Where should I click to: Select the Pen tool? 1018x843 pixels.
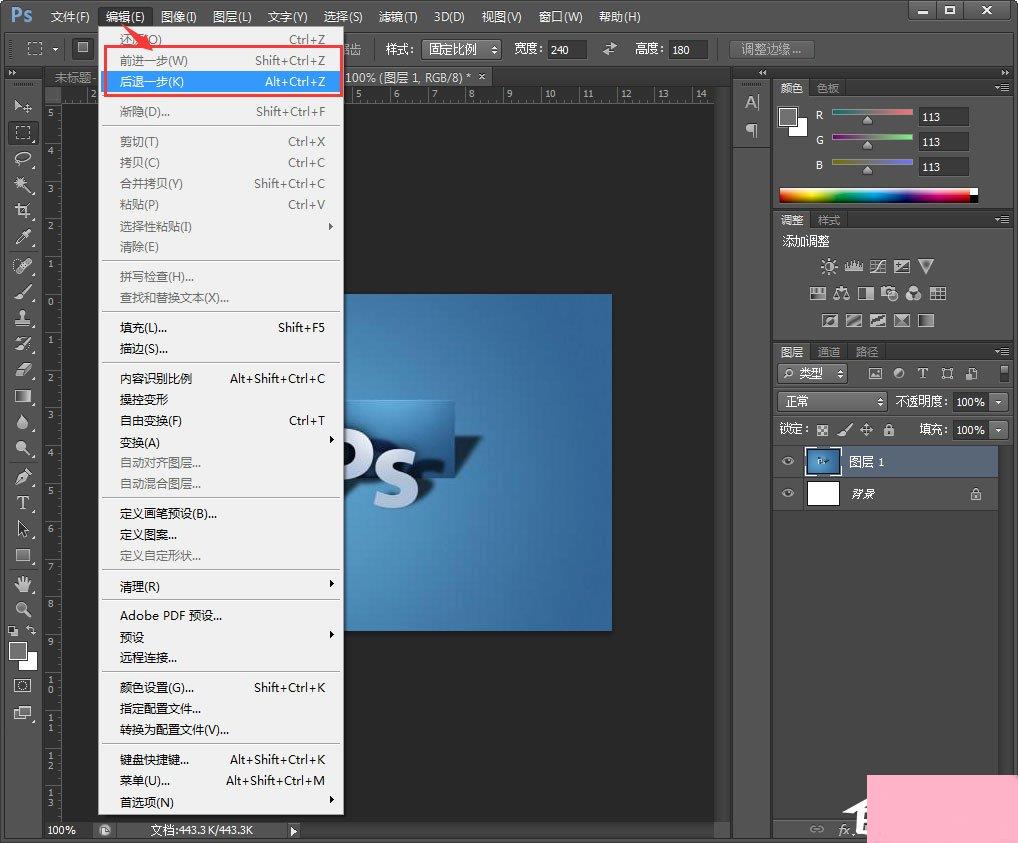23,477
